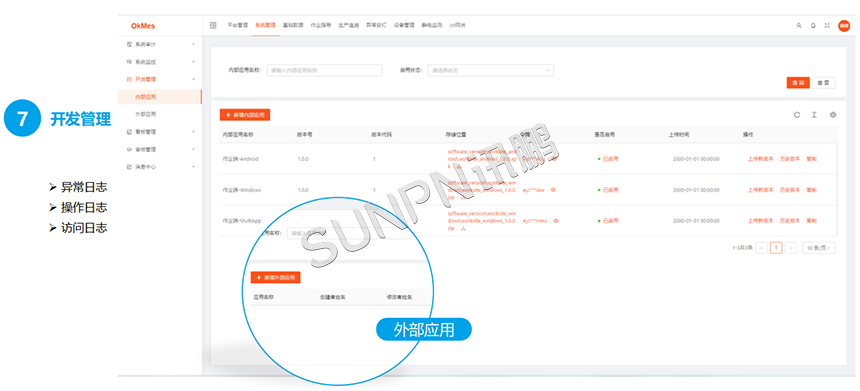Open 系统管理 top menu
Screen dimensions: 860x391
point(265,25)
